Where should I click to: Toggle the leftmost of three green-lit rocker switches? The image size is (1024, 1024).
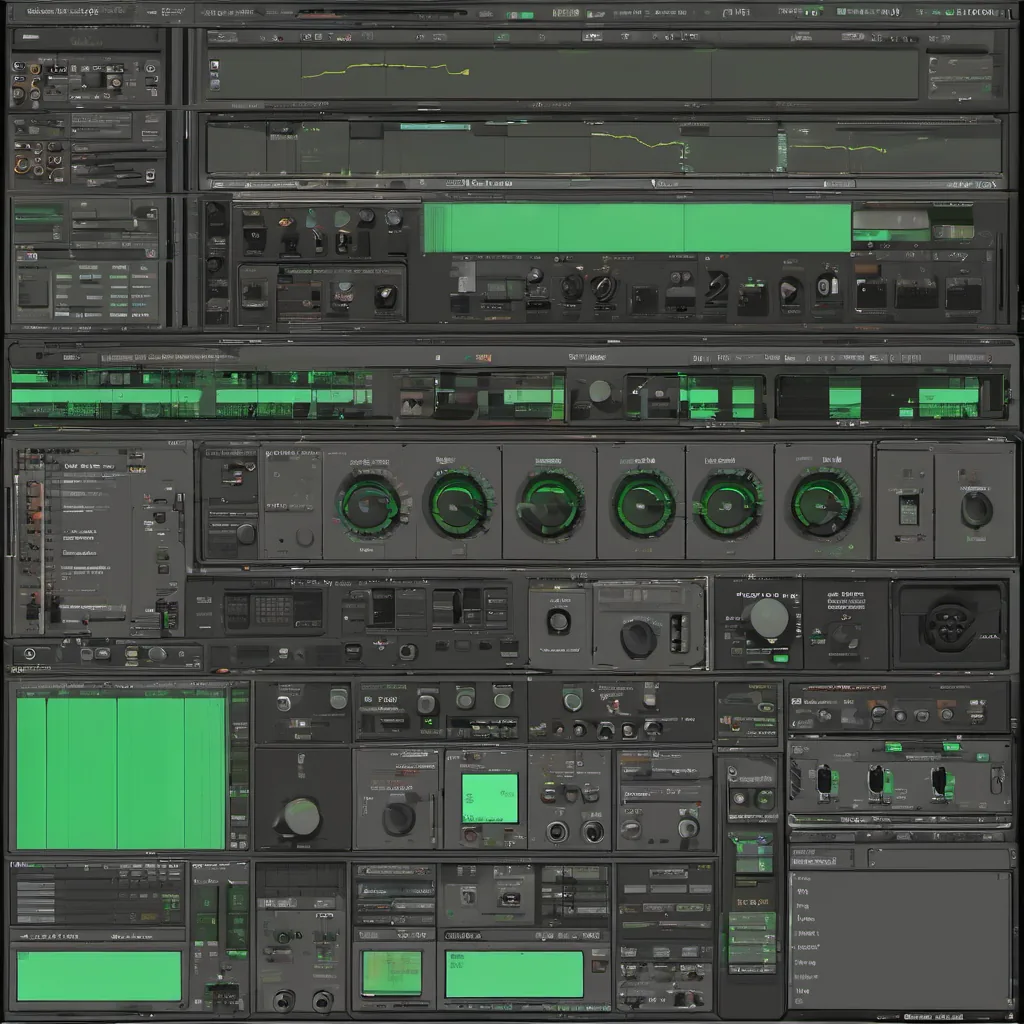824,780
